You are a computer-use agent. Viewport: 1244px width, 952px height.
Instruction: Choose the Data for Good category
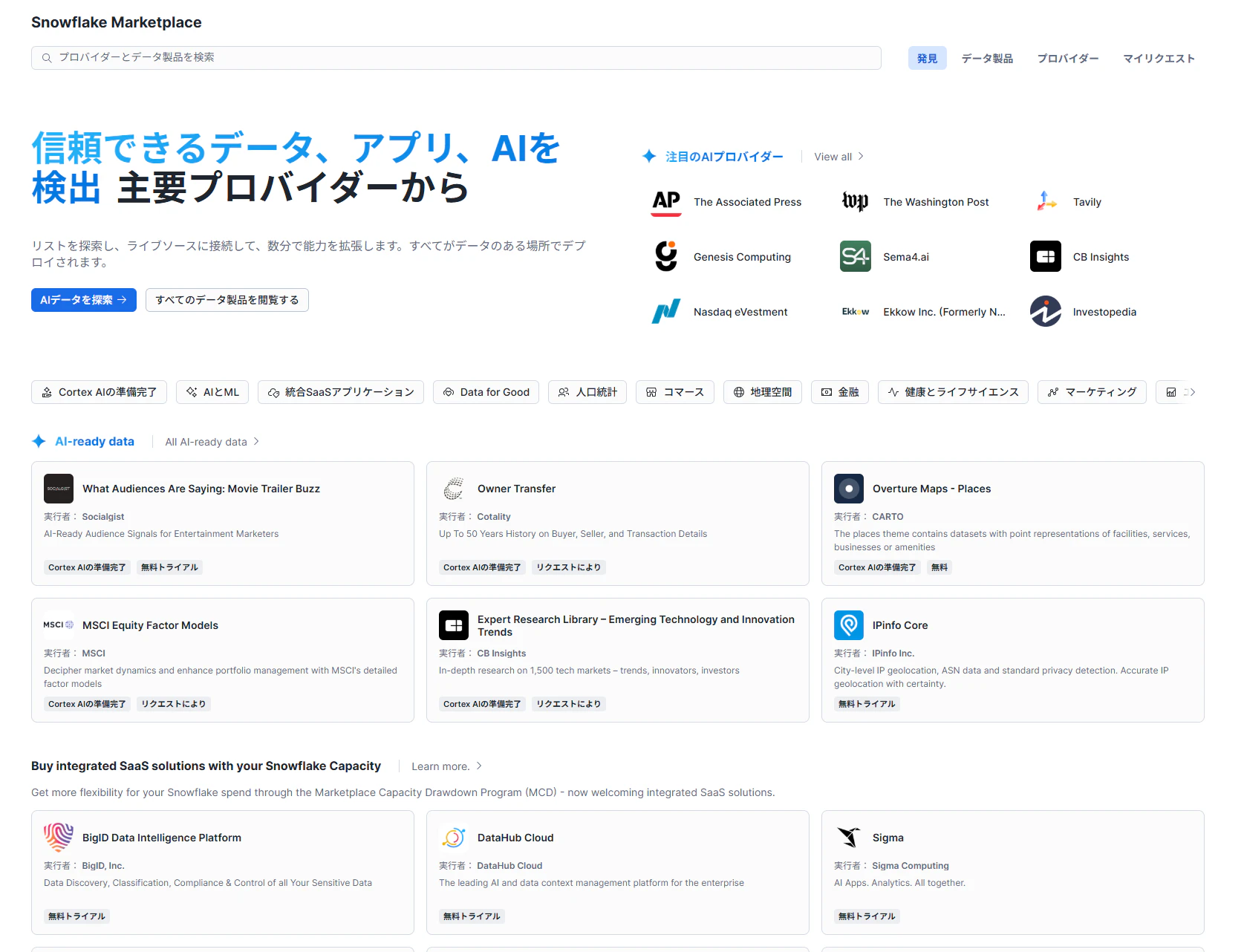486,392
